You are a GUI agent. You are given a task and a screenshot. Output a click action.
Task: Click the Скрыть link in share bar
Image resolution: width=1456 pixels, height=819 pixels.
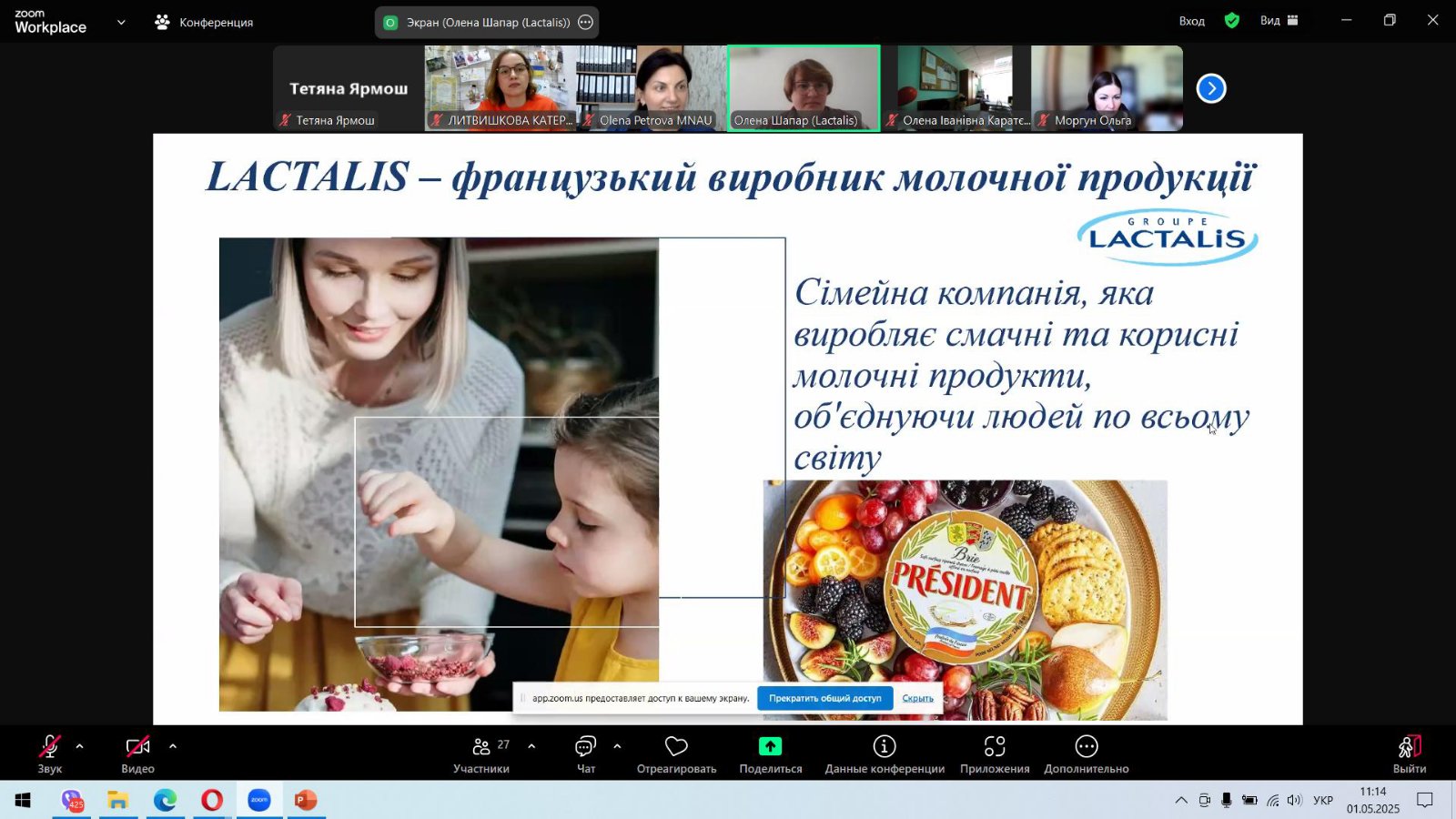917,698
